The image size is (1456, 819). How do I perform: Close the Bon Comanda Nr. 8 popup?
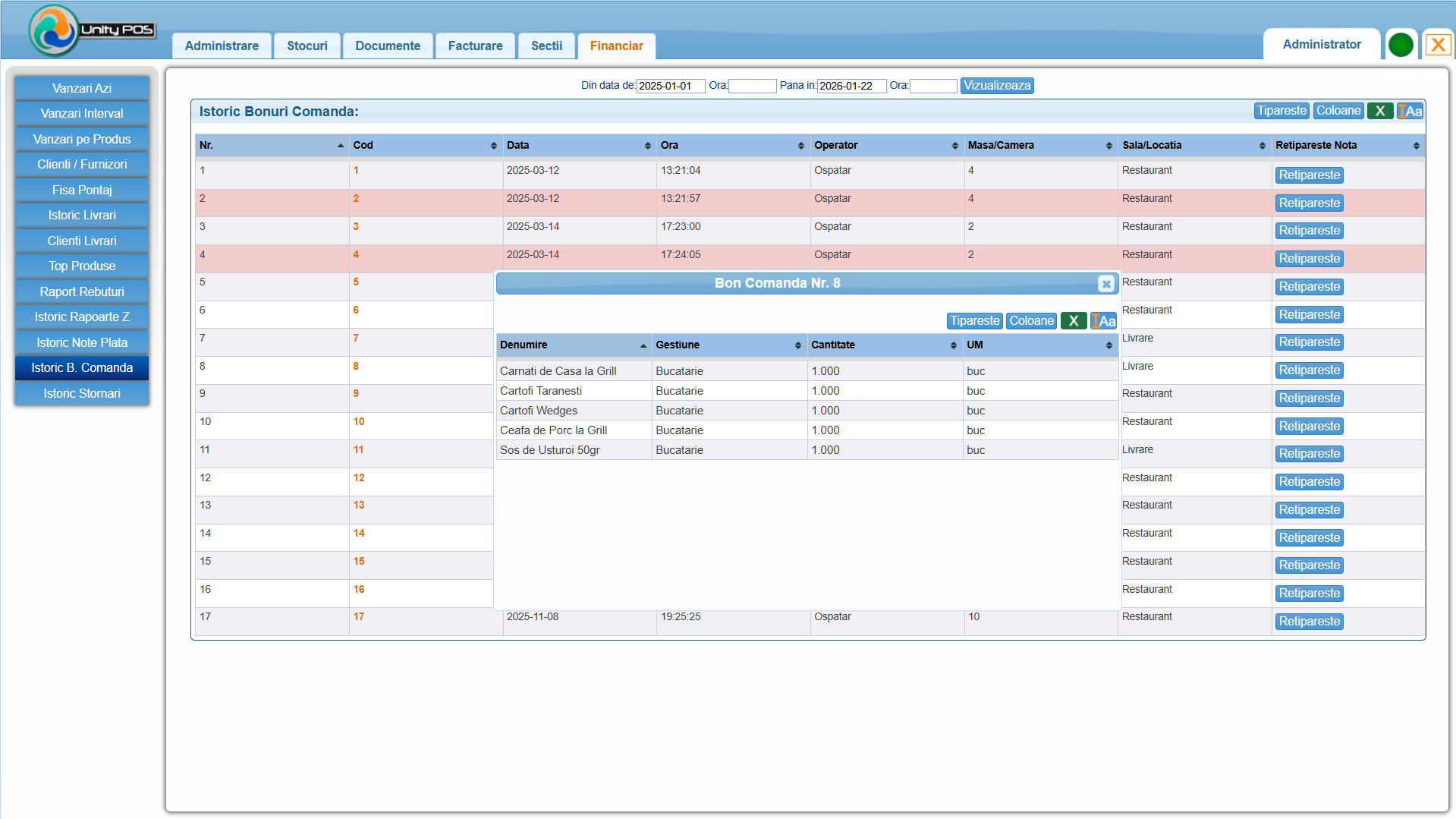point(1105,284)
